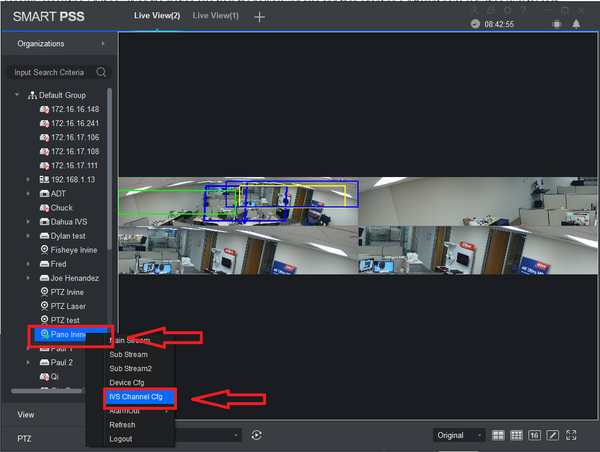Click the clock icon beside the time
The image size is (600, 452).
475,24
